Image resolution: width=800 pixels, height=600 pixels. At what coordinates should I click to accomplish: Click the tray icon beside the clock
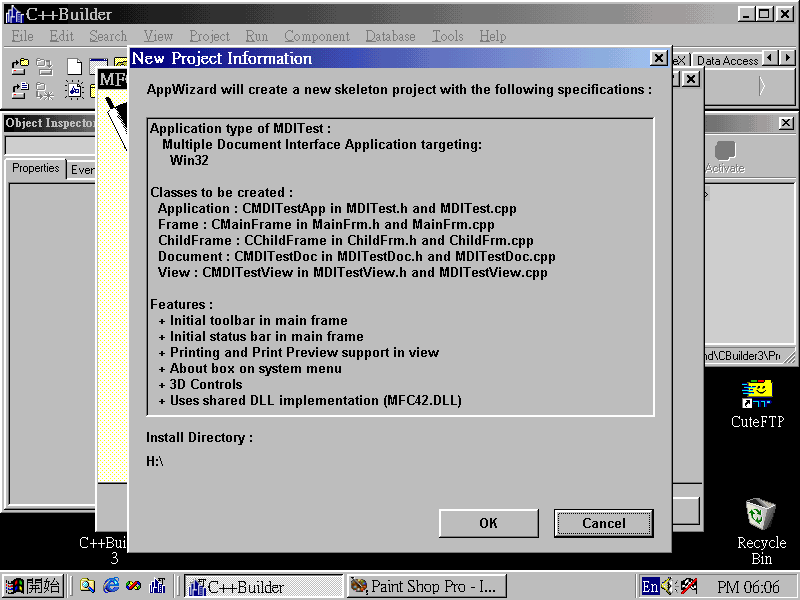[689, 586]
